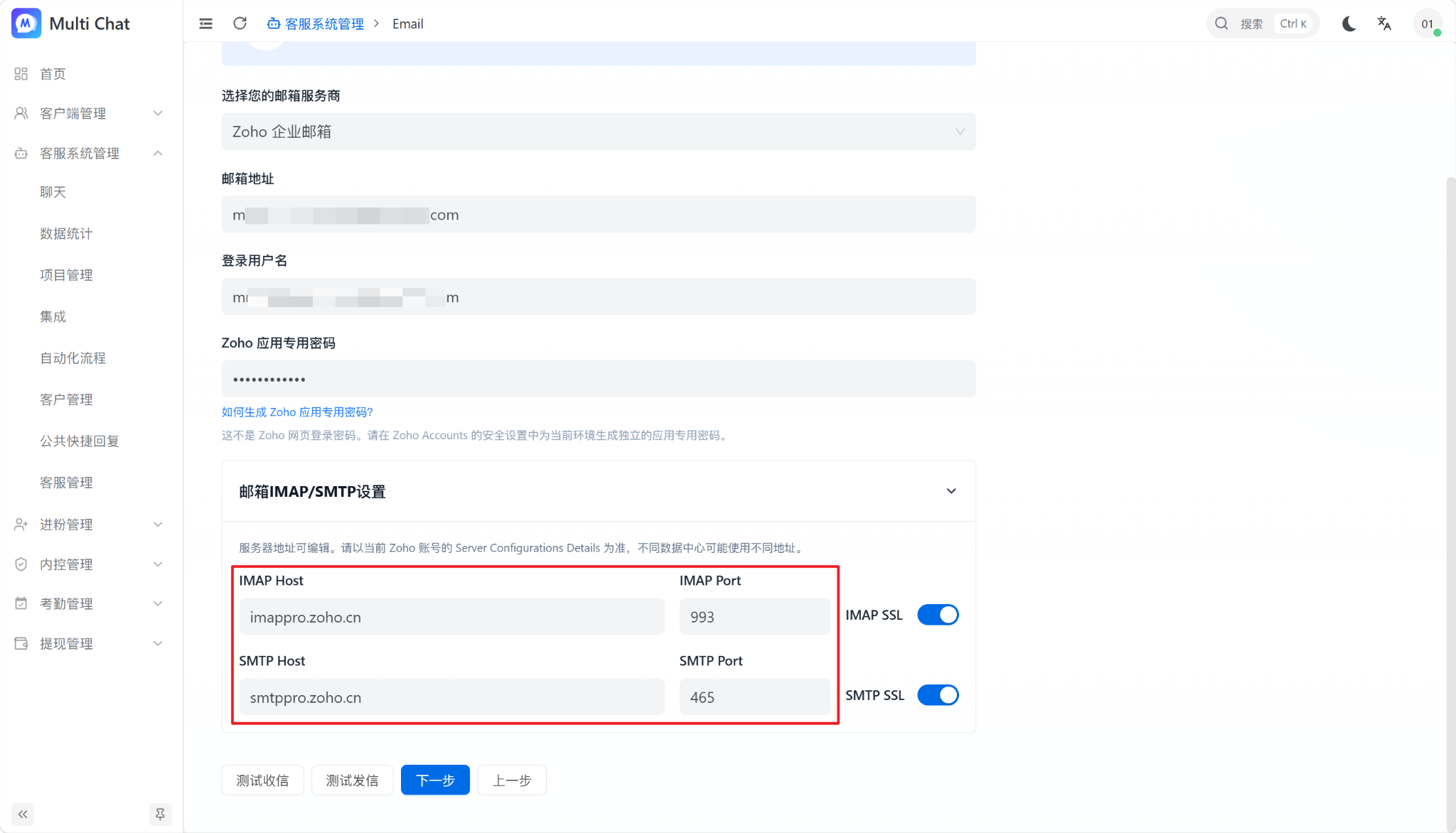Disable the IMAP SSL switch
The height and width of the screenshot is (833, 1456).
point(938,615)
